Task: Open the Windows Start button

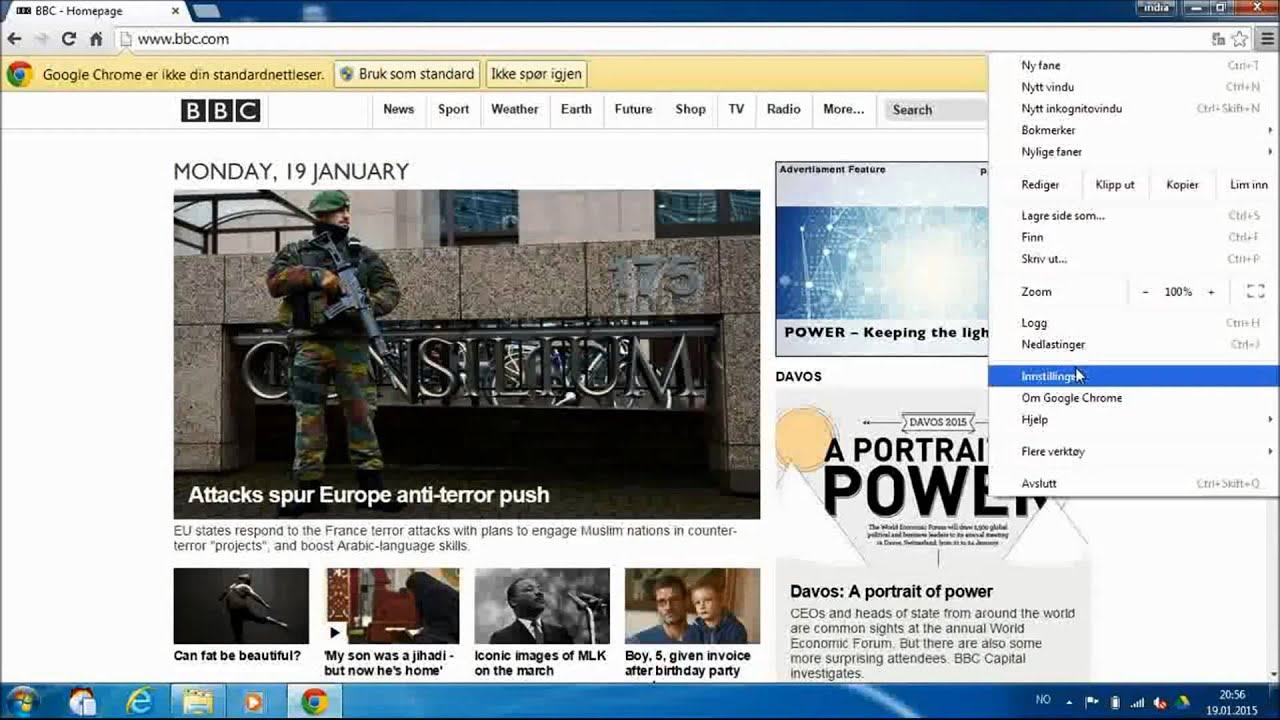Action: point(22,701)
